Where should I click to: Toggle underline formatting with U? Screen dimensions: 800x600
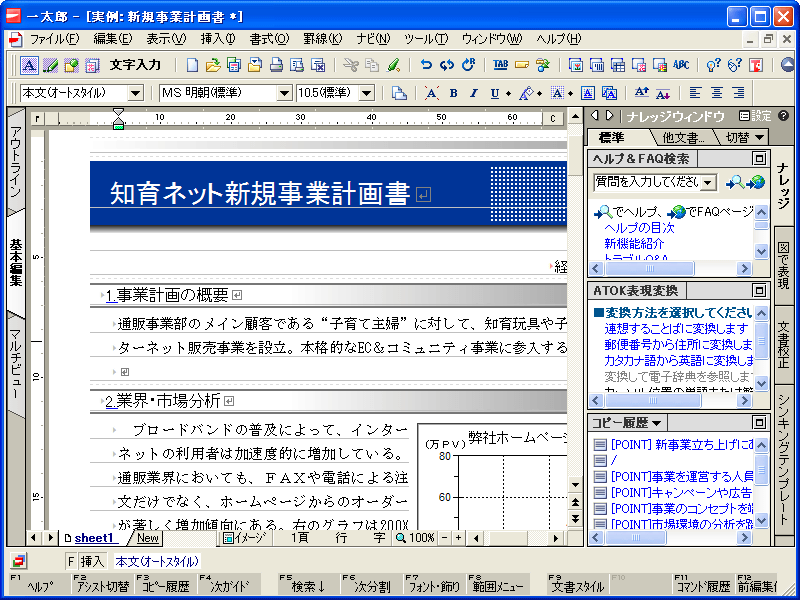coord(494,93)
